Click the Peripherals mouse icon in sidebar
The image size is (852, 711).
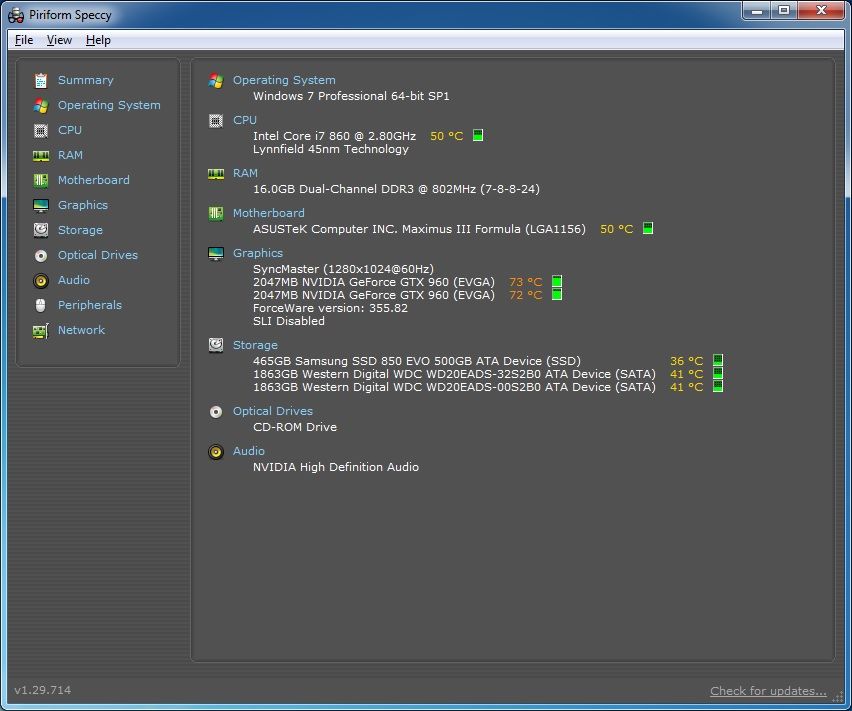coord(41,305)
